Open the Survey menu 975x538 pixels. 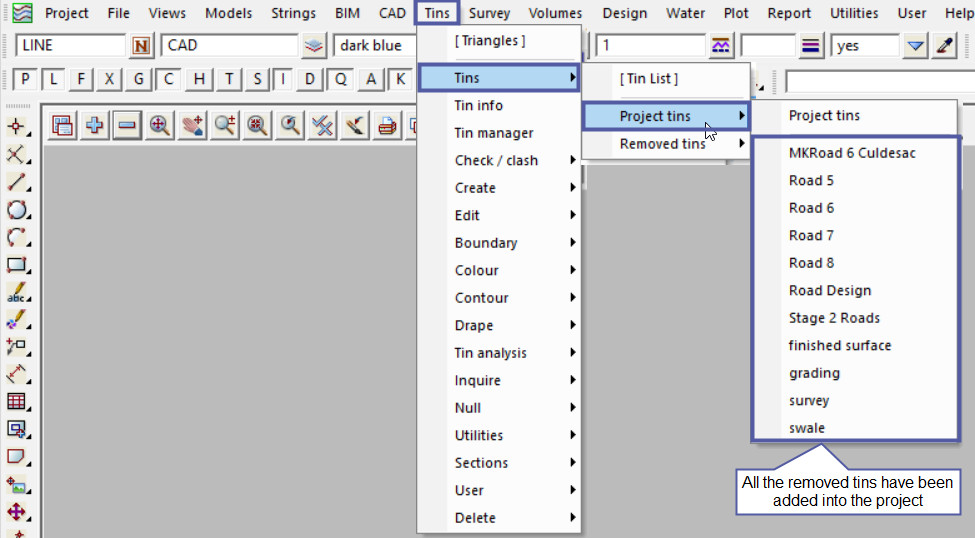[x=489, y=13]
